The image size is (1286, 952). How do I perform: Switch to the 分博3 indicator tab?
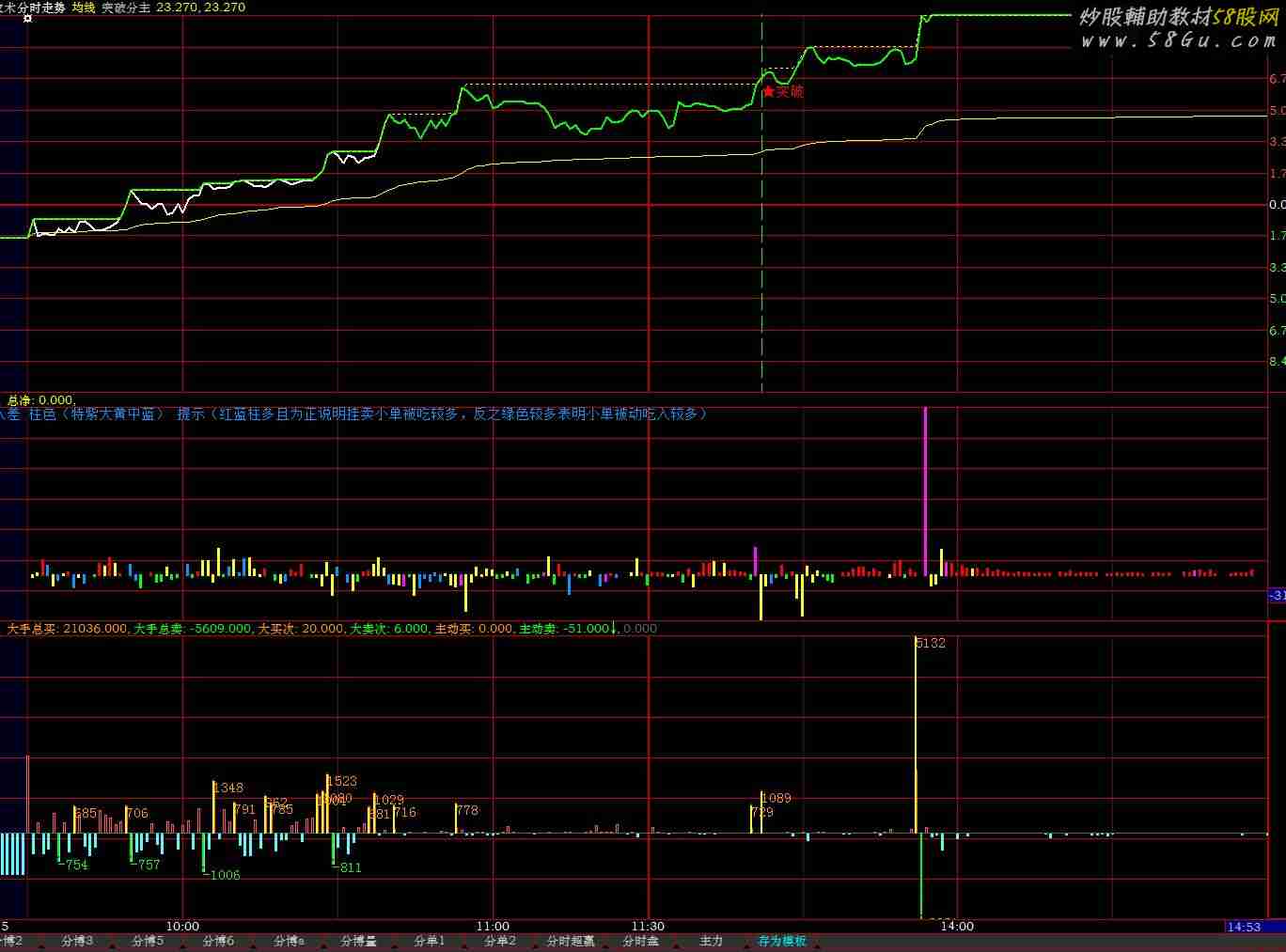point(77,941)
